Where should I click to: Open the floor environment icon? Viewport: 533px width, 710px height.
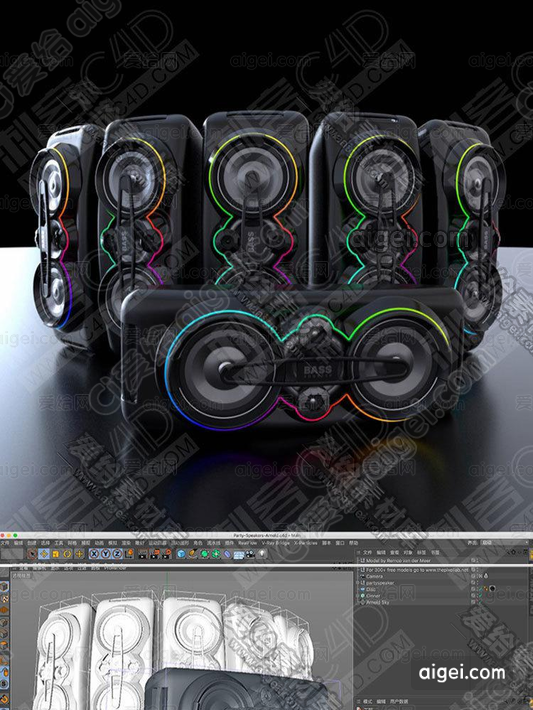(239, 554)
